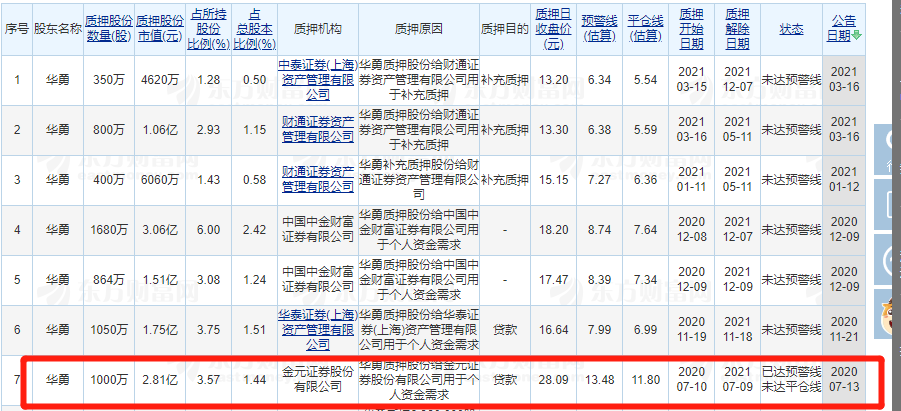Select the 4620万 market value cell

click(x=160, y=80)
